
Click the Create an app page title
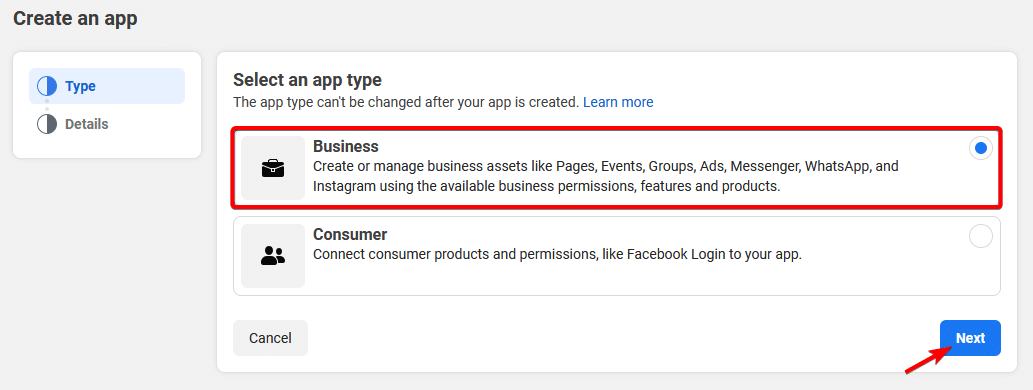75,18
